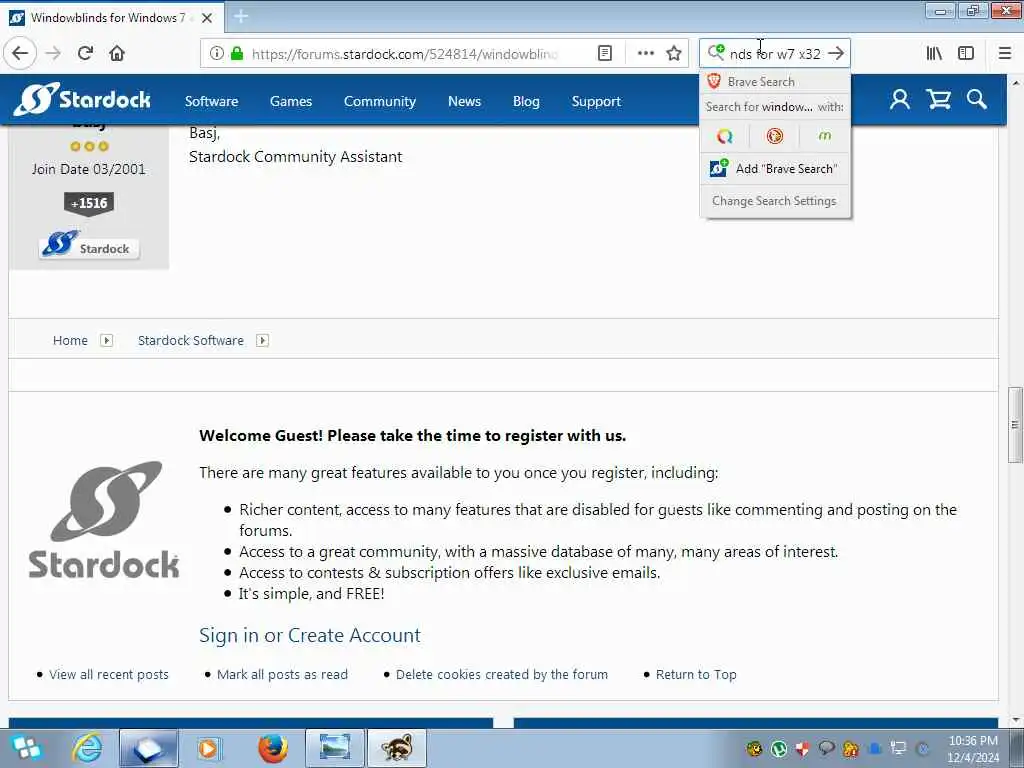Click the site search magnifier in header
1024x768 pixels.
click(x=976, y=99)
